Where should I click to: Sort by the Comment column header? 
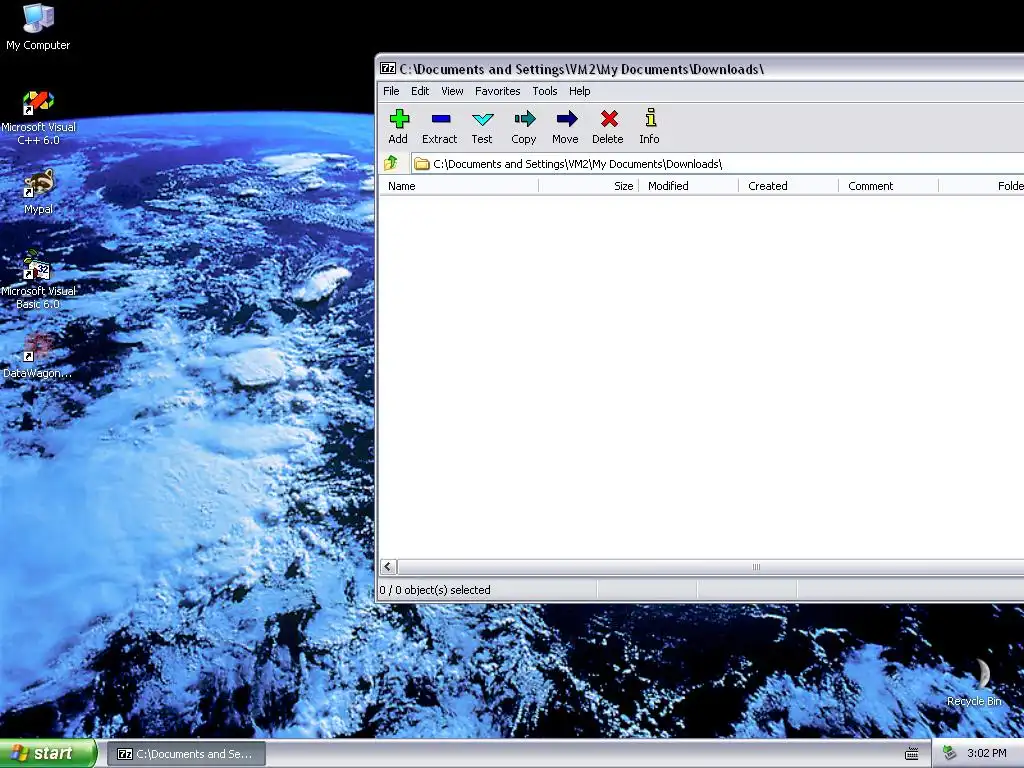coord(889,186)
